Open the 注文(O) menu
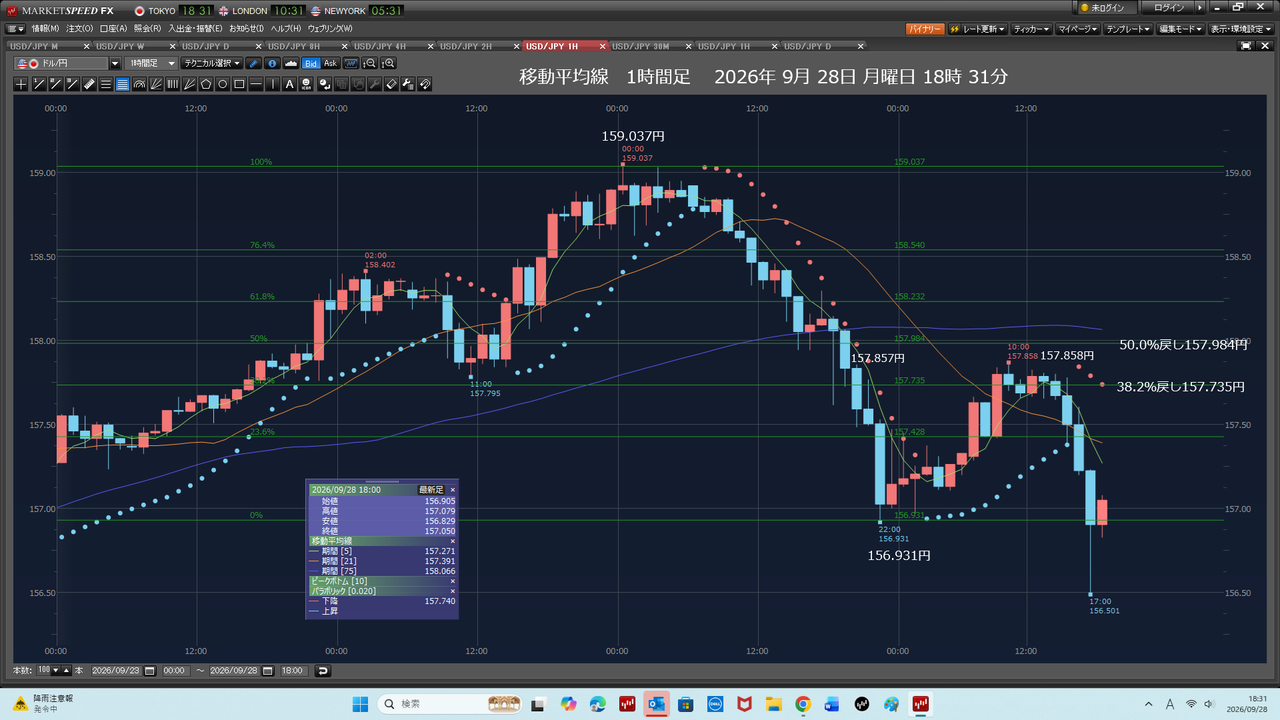Screen dimensions: 1280x720 (x=79, y=29)
